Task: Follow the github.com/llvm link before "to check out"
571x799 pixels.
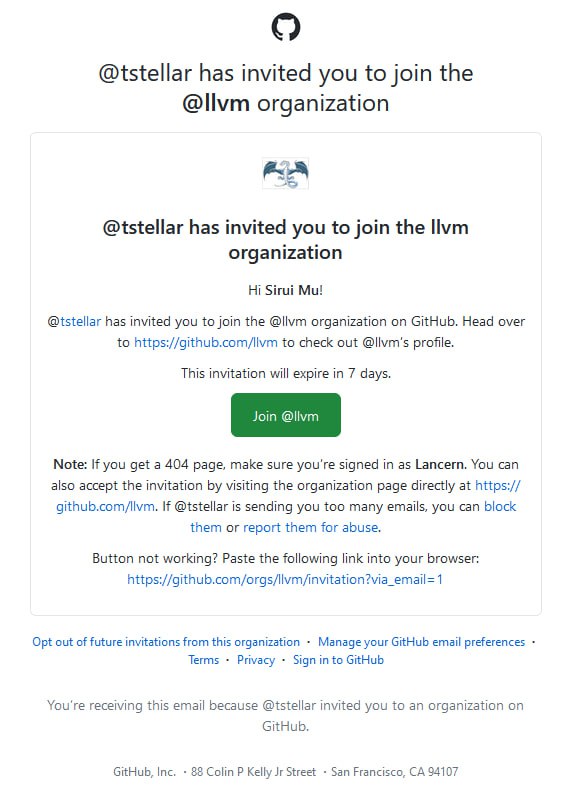Action: click(206, 342)
